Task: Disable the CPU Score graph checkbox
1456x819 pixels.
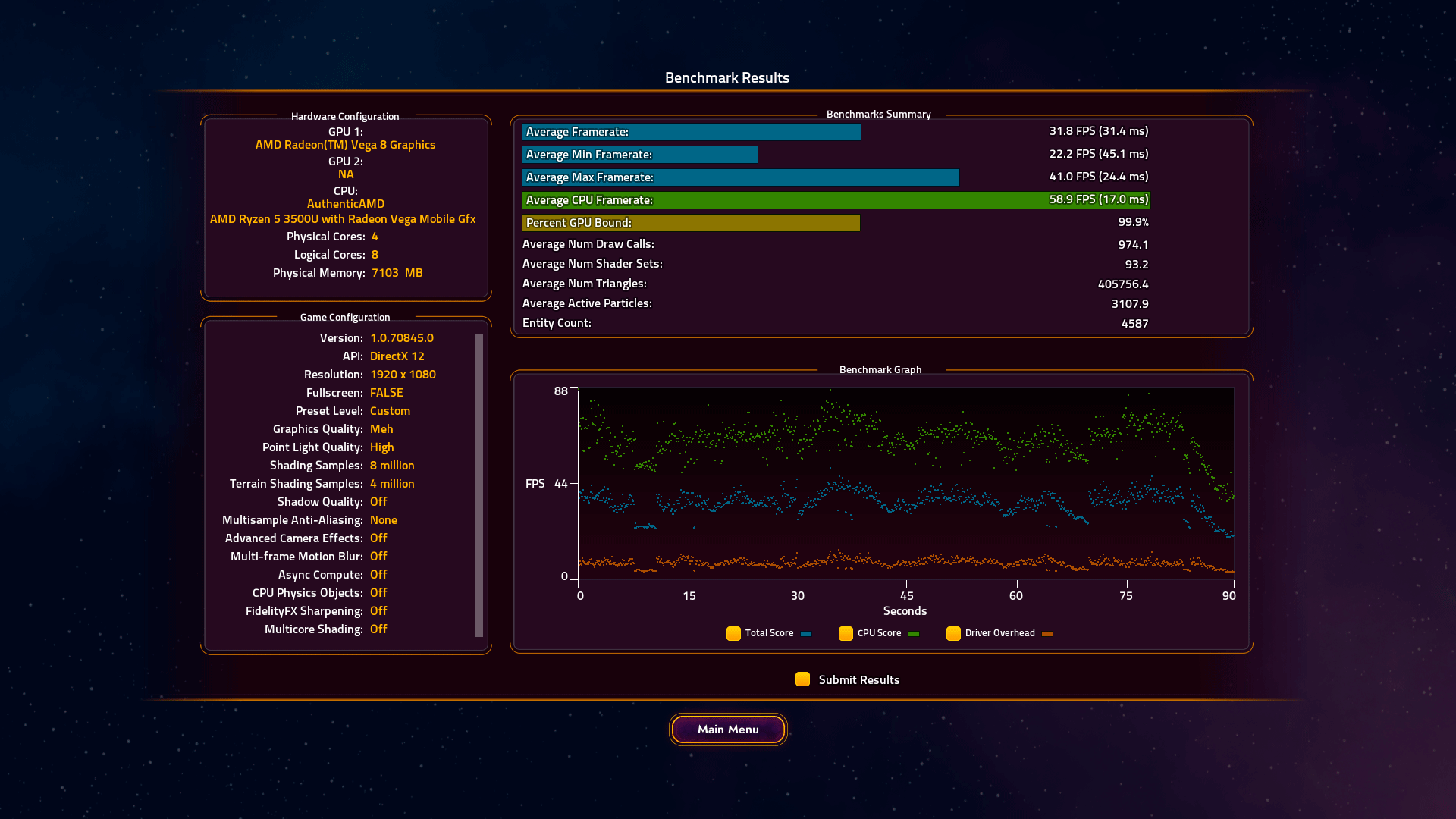Action: point(846,633)
